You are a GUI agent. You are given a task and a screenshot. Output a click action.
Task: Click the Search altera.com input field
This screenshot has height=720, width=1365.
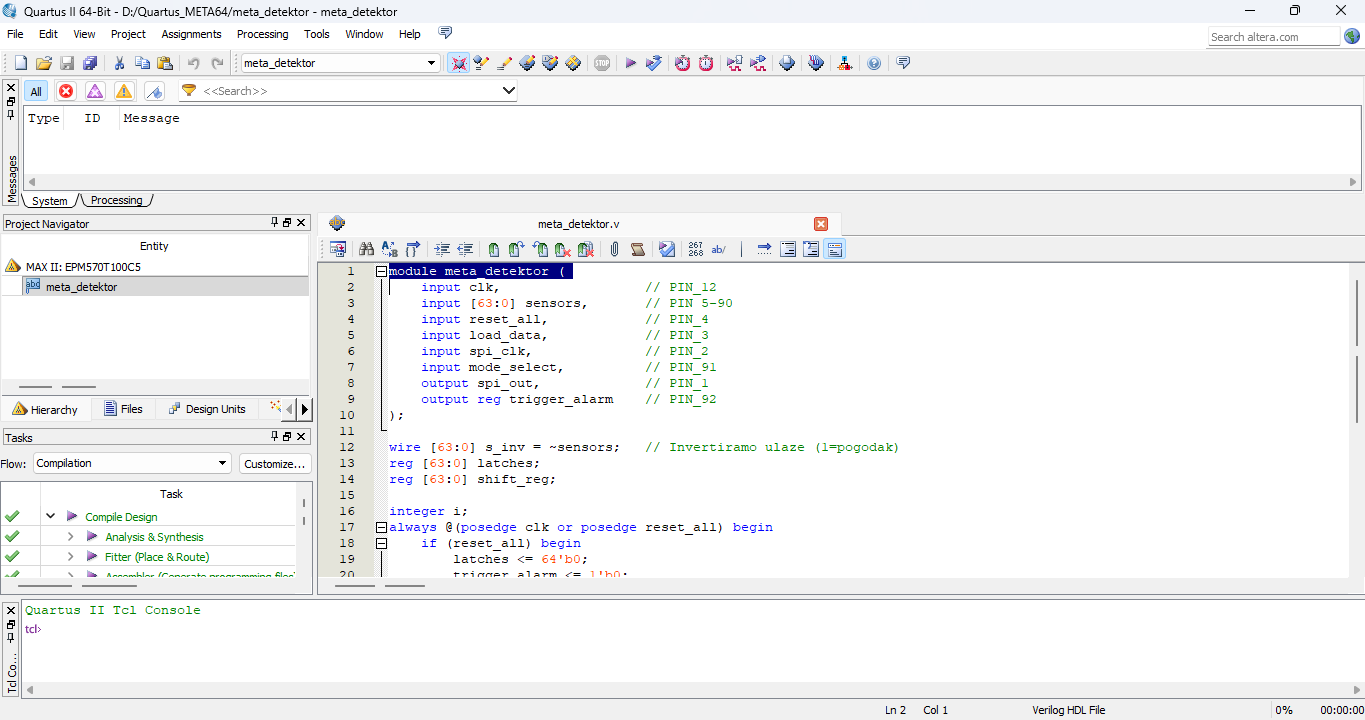[x=1273, y=37]
